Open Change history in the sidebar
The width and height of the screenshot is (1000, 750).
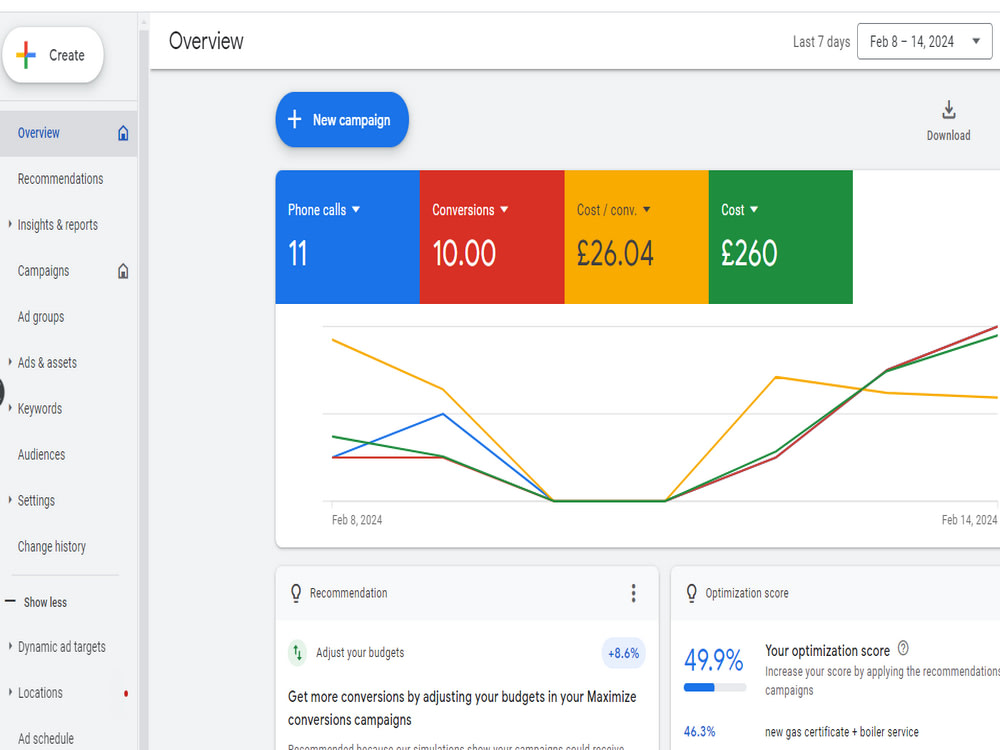pyautogui.click(x=52, y=547)
